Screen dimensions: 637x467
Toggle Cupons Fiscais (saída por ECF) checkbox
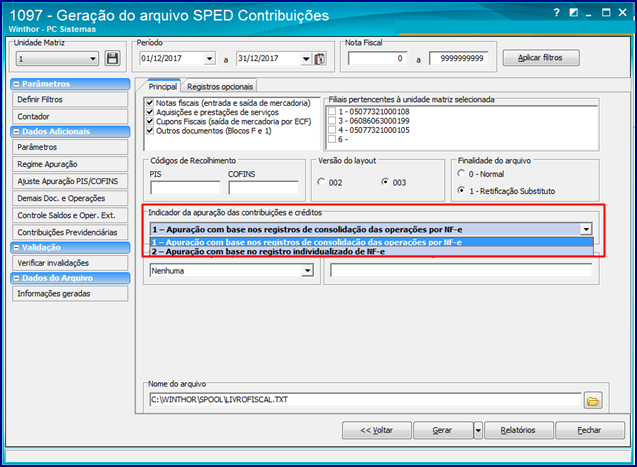(x=150, y=121)
